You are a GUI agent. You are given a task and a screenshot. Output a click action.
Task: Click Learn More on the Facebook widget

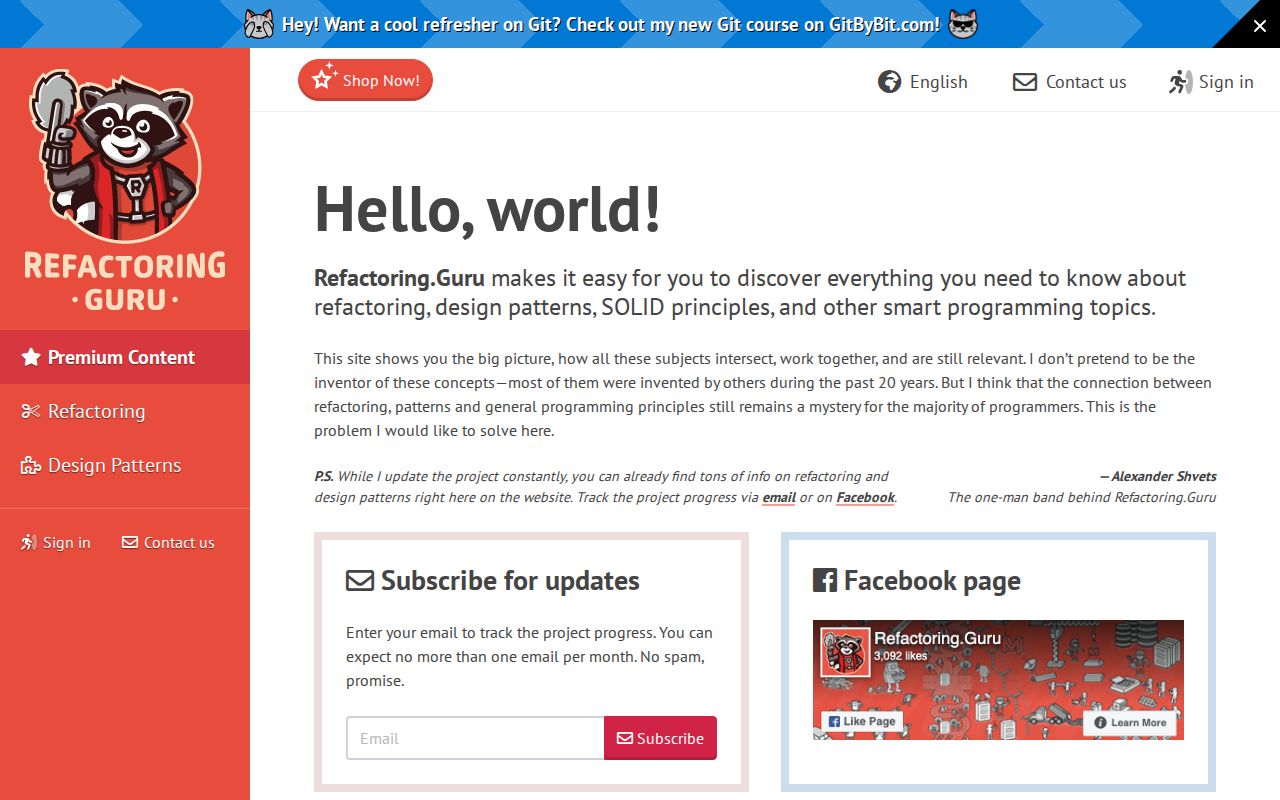coord(1131,722)
